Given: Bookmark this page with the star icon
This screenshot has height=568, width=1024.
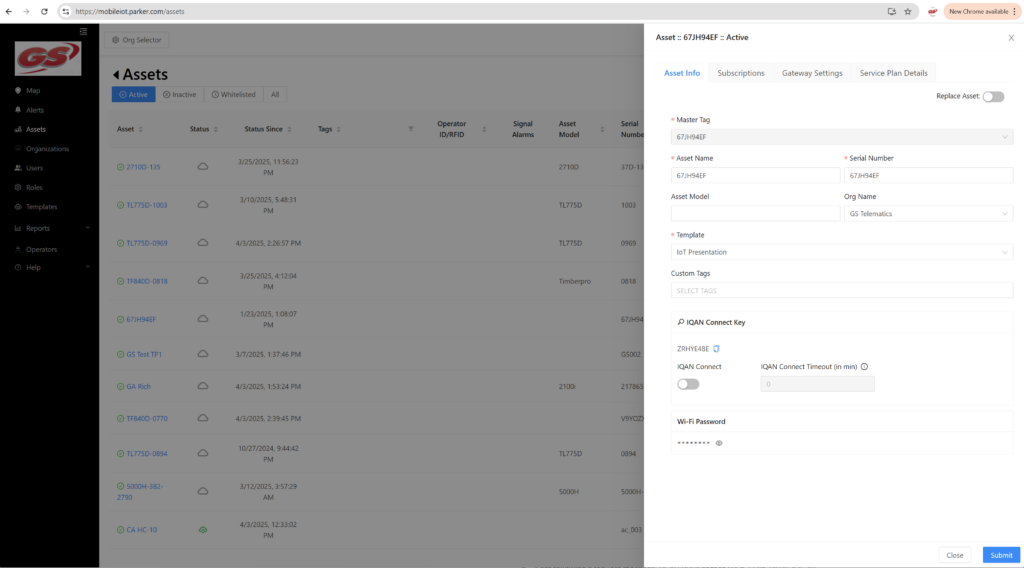Looking at the screenshot, I should point(907,11).
